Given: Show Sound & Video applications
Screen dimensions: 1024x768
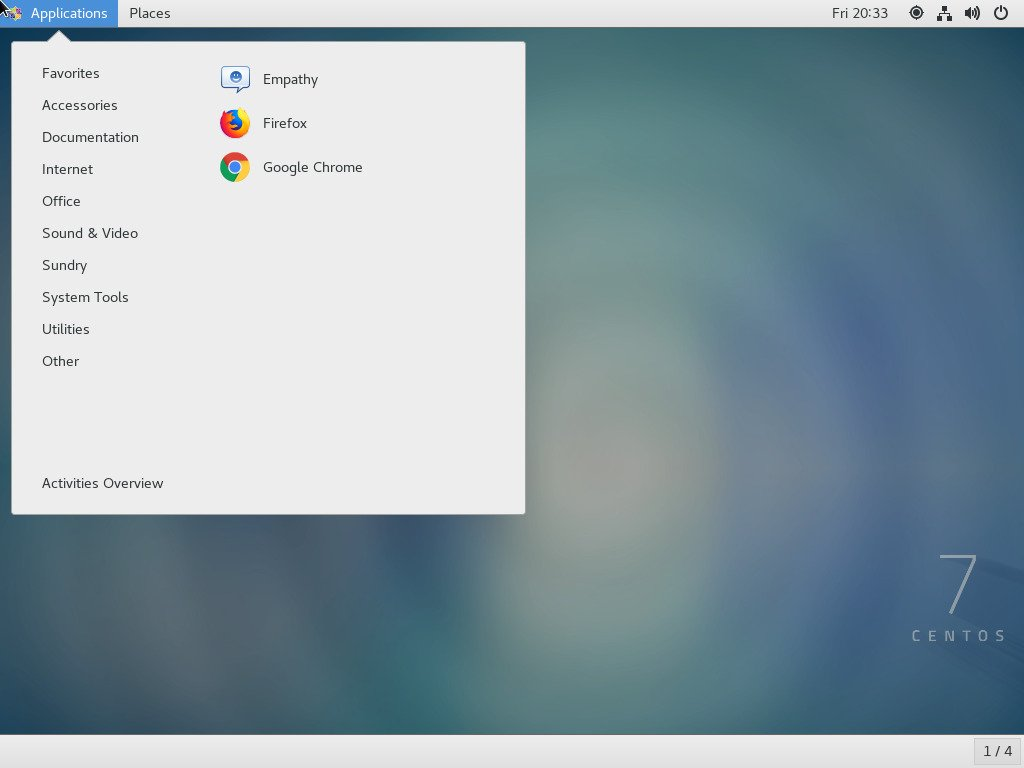Looking at the screenshot, I should [x=90, y=233].
